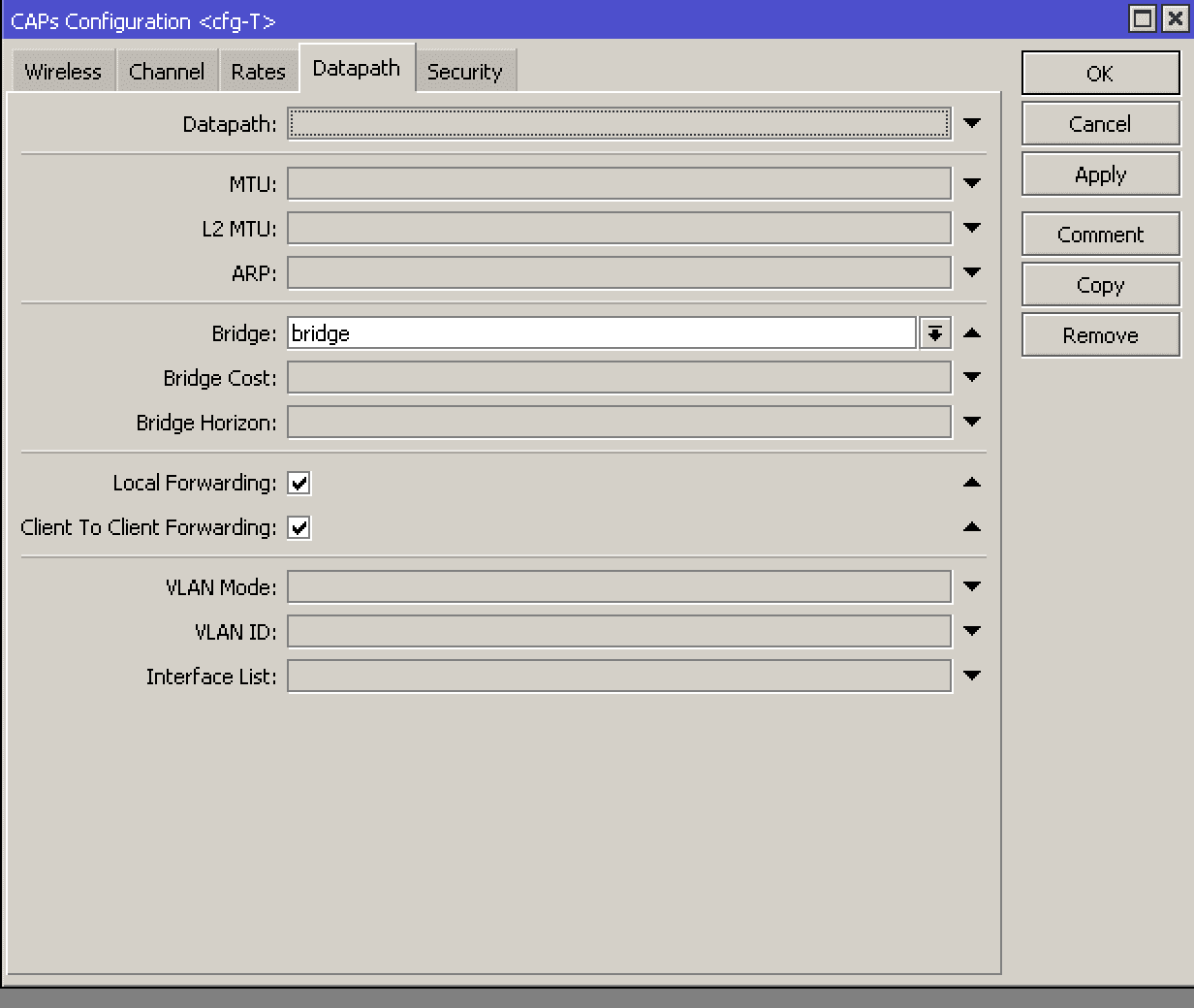Screen dimensions: 1194x1008
Task: Expand the L2 MTU field arrow
Action: point(972,228)
